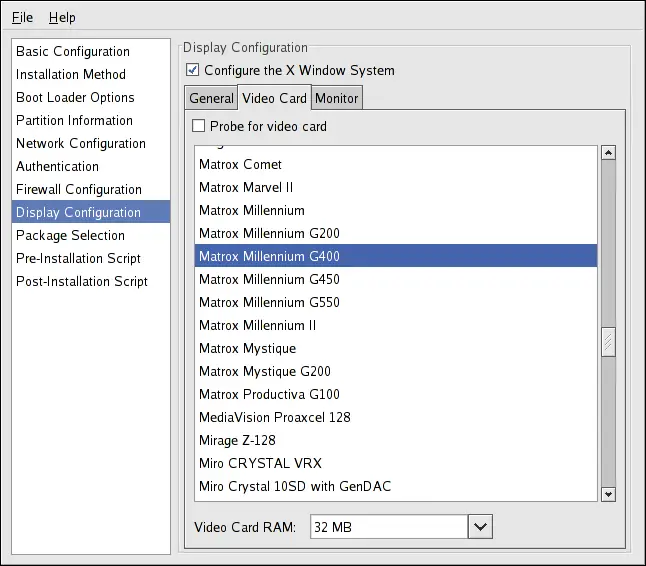646x566 pixels.
Task: Click scrollbar up arrow in video card list
Action: pos(607,153)
